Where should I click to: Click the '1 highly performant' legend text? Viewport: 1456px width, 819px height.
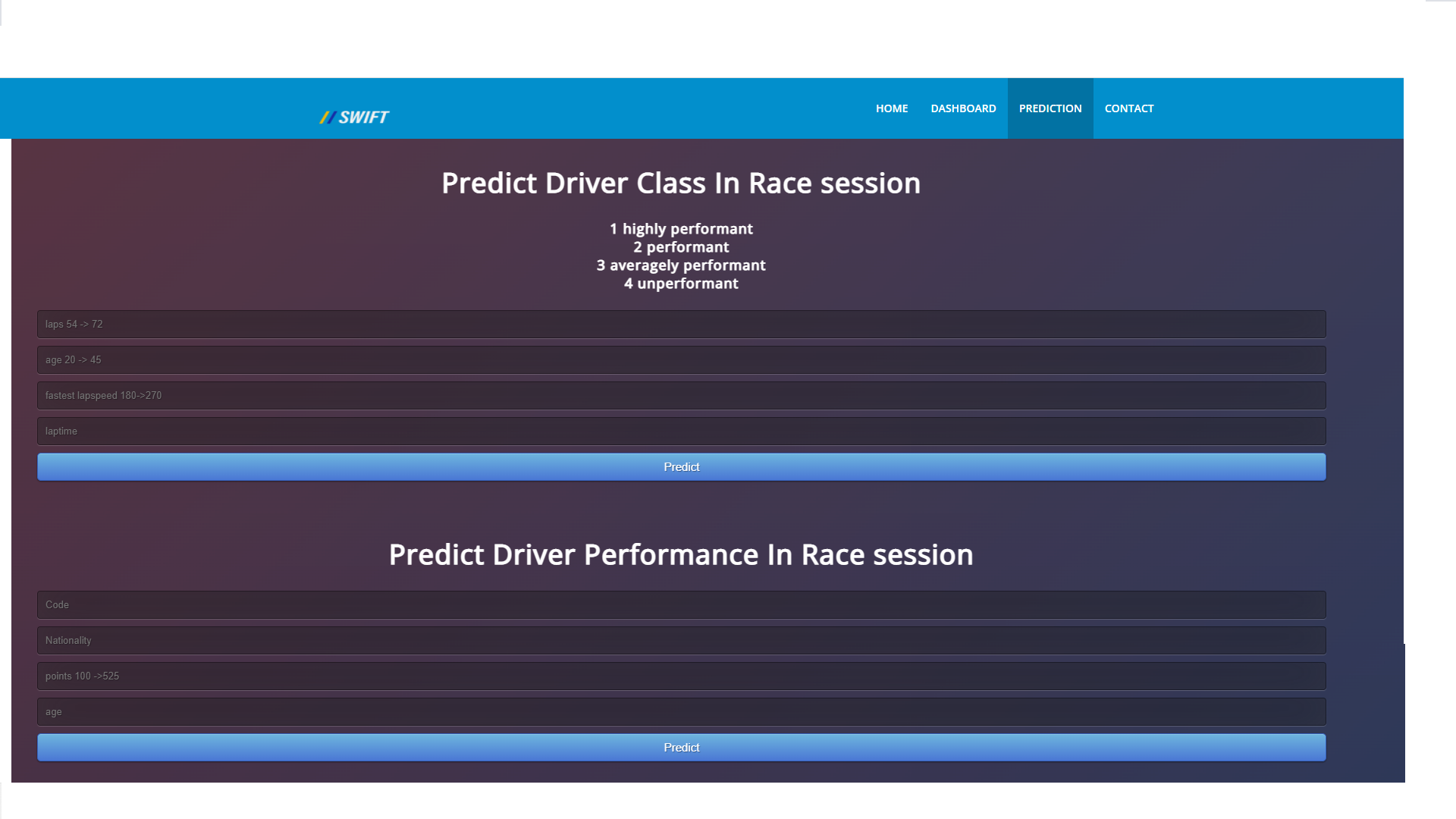(x=681, y=228)
